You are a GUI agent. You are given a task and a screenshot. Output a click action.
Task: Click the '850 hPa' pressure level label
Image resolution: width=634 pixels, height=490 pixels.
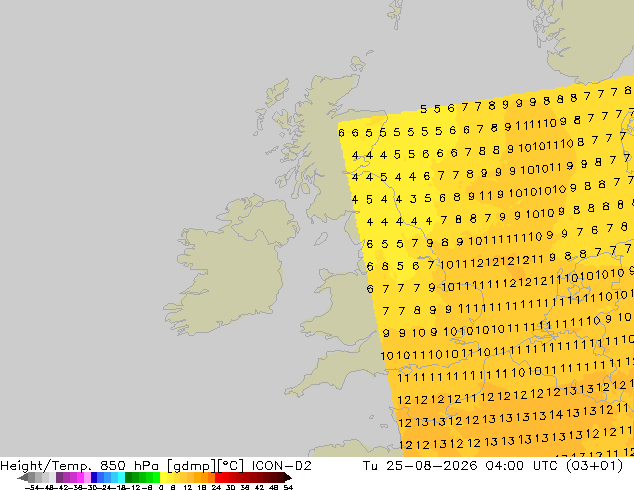pyautogui.click(x=130, y=466)
